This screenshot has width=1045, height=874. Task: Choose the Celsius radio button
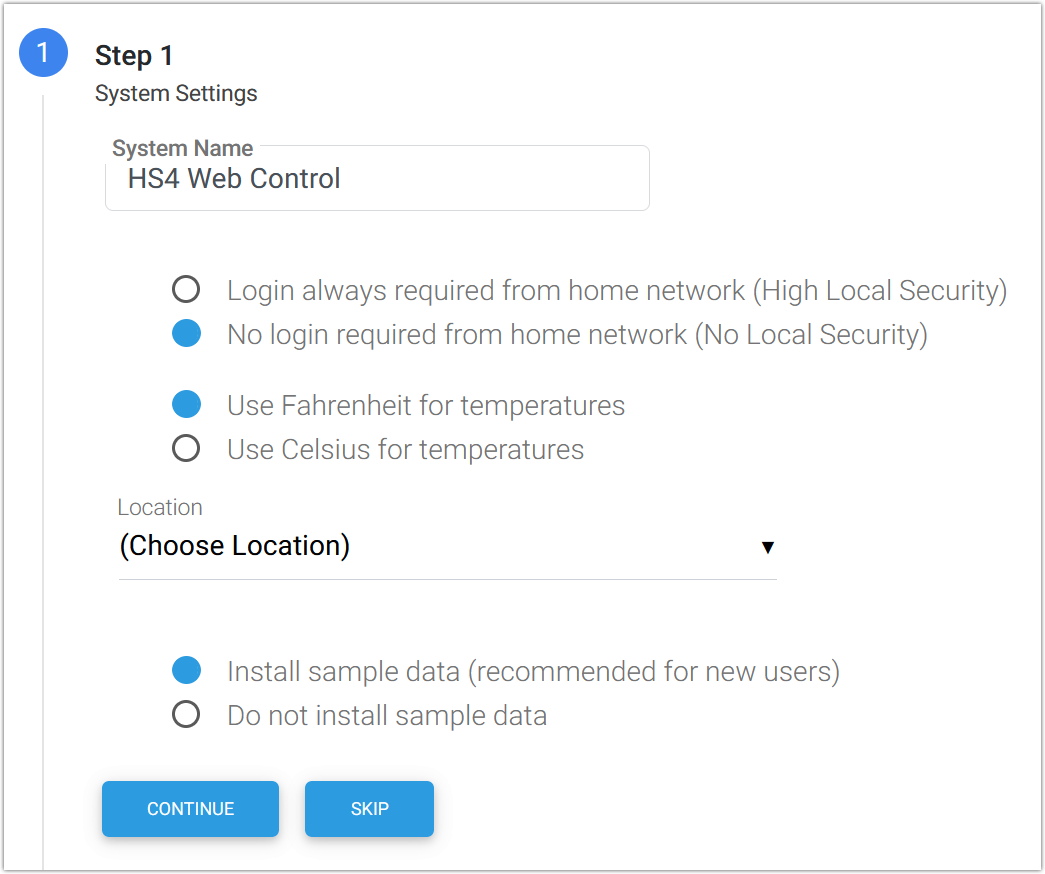tap(186, 449)
